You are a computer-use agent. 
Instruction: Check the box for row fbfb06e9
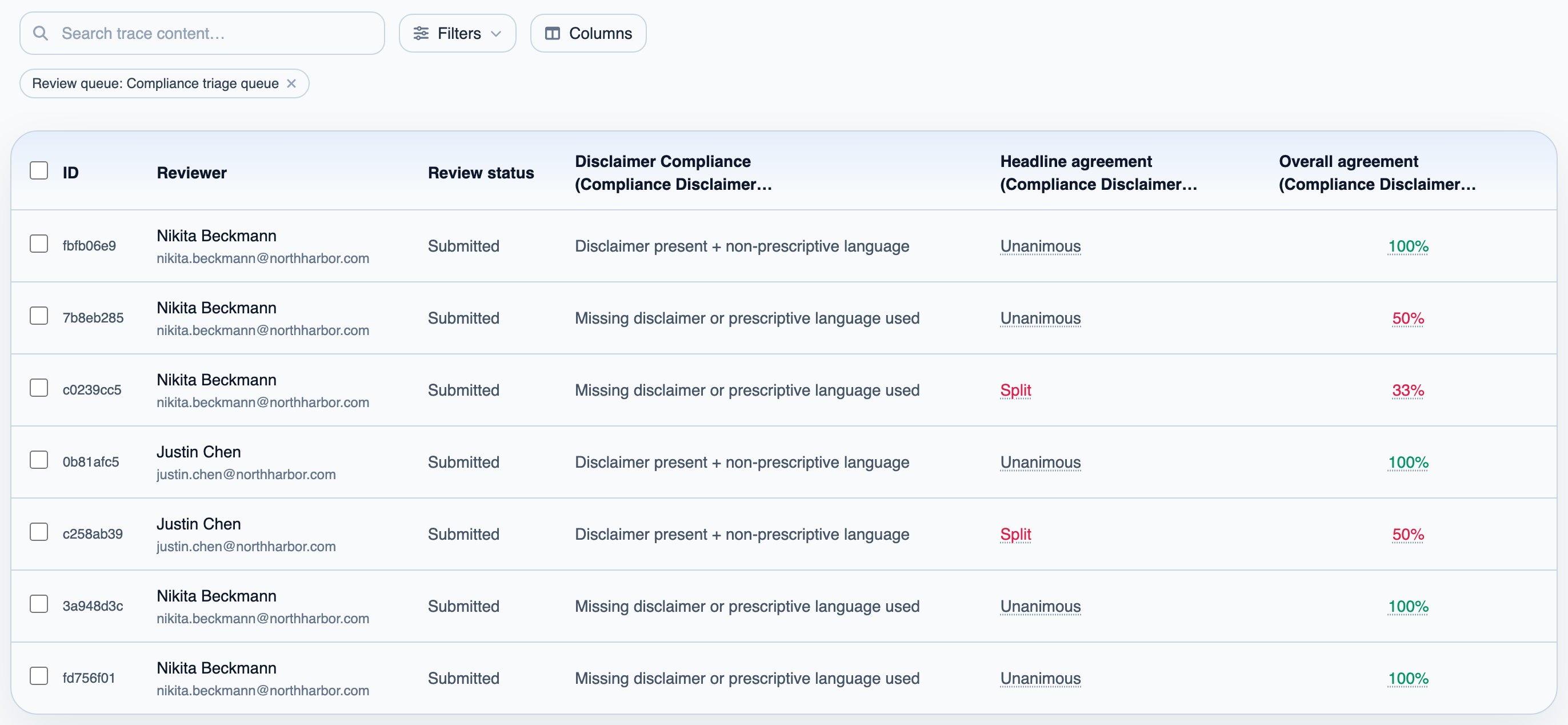point(39,244)
